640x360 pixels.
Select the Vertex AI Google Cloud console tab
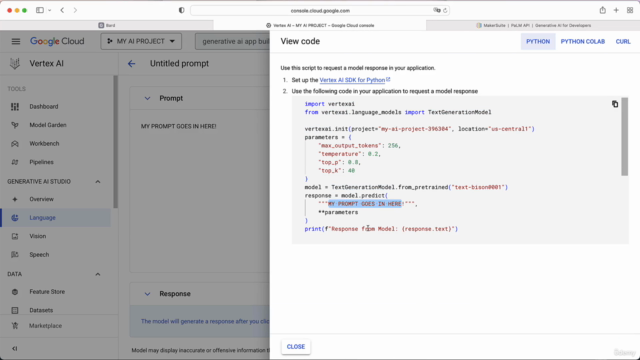click(x=320, y=25)
